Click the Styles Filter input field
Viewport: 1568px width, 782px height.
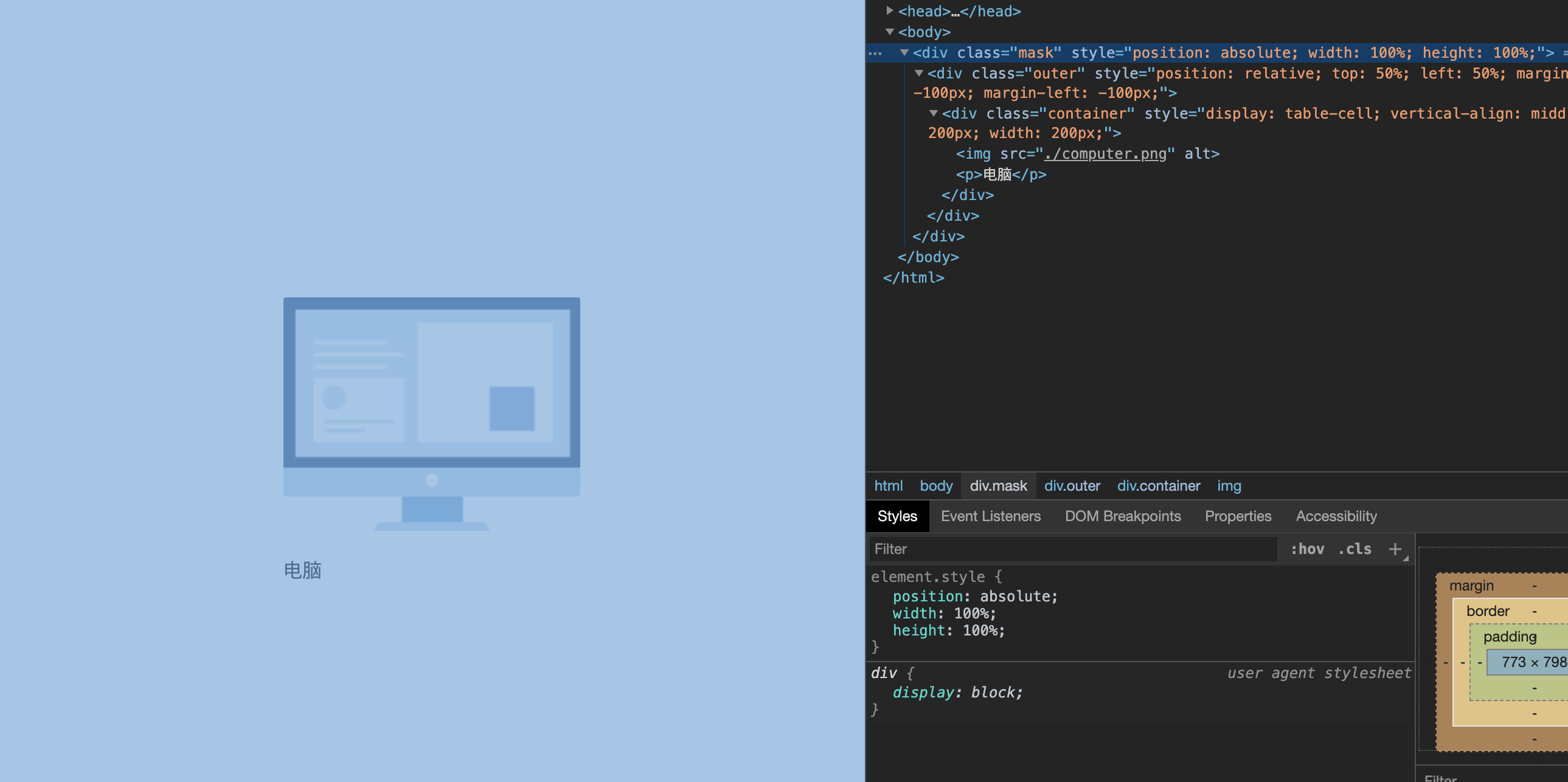coord(1071,549)
